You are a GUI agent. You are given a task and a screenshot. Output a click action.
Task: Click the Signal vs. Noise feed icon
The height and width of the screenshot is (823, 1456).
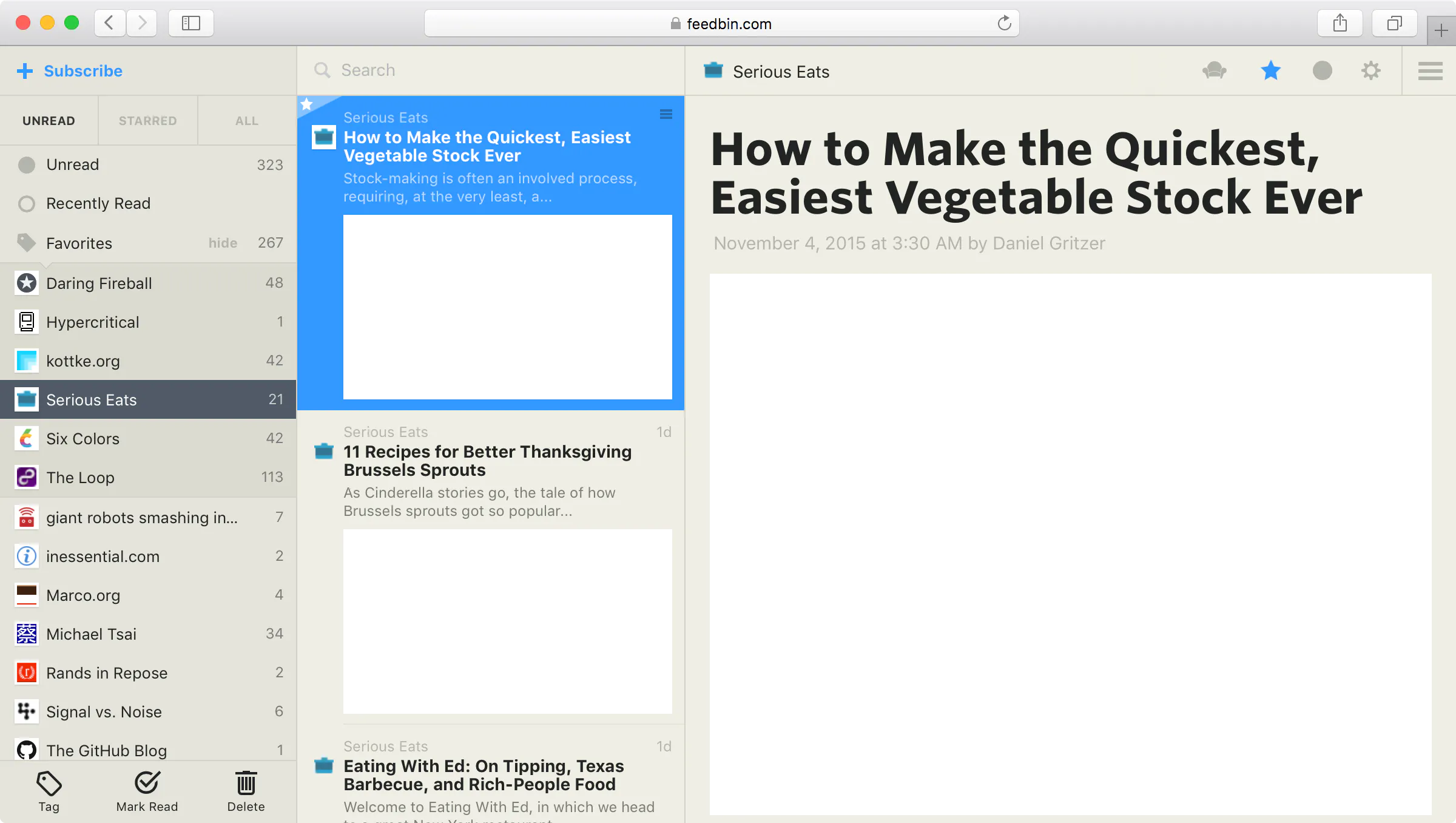click(x=27, y=711)
